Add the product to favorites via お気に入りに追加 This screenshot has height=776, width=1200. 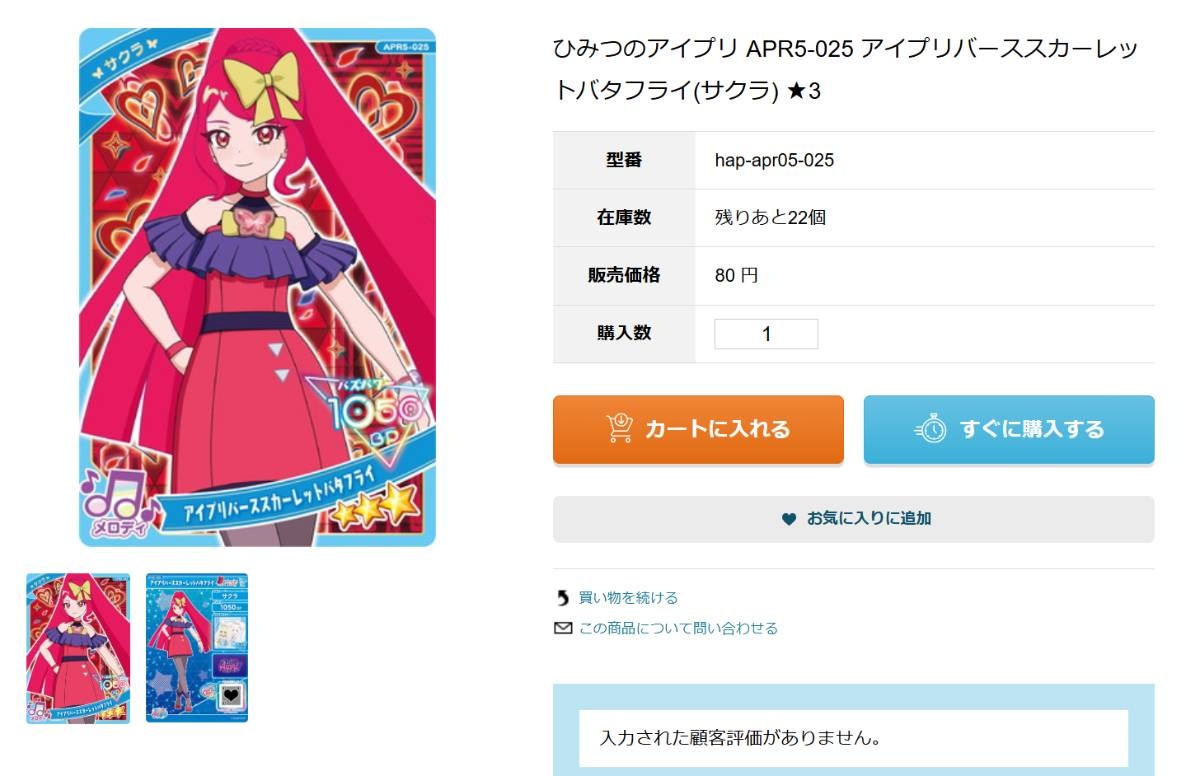pos(854,519)
